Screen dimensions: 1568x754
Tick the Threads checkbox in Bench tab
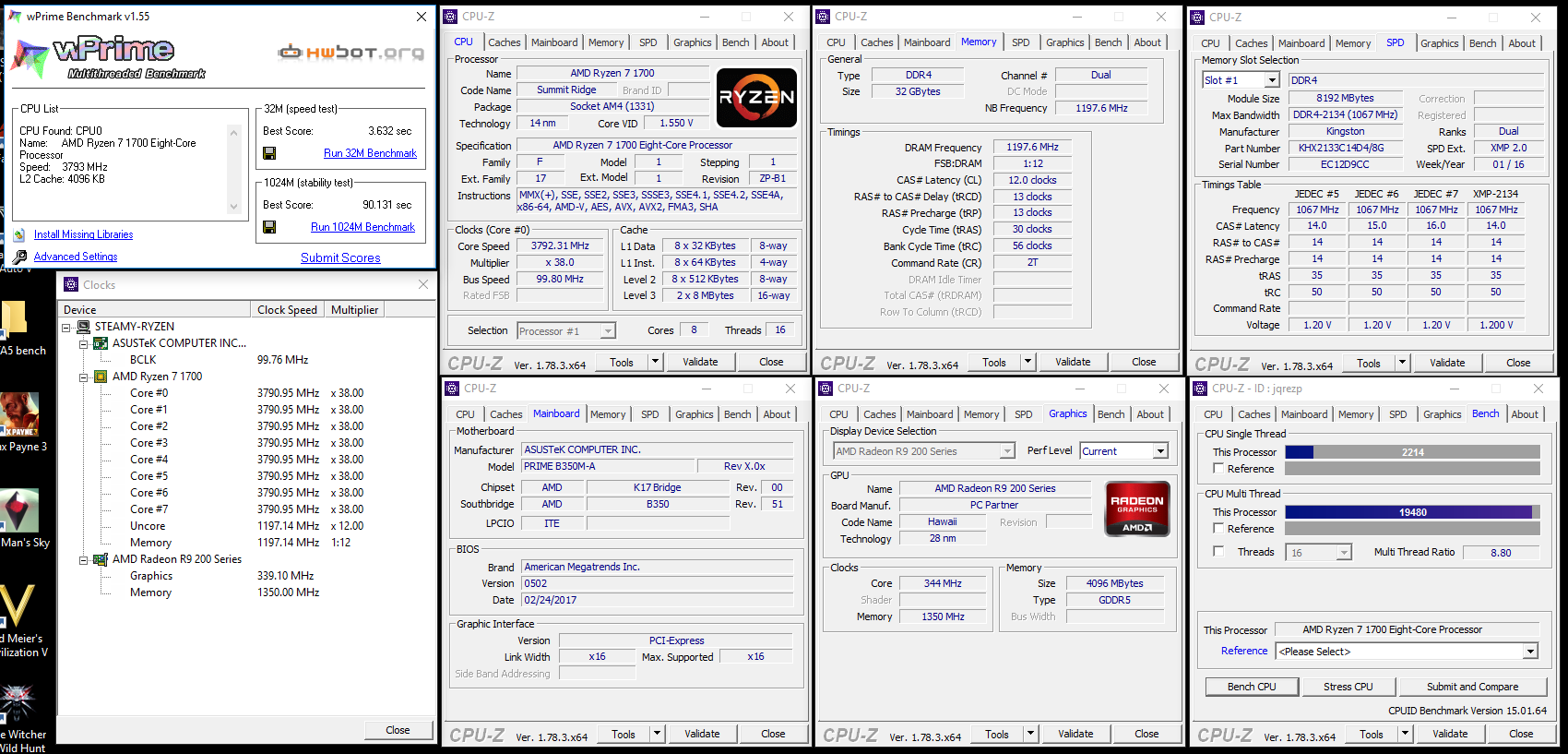[x=1218, y=552]
